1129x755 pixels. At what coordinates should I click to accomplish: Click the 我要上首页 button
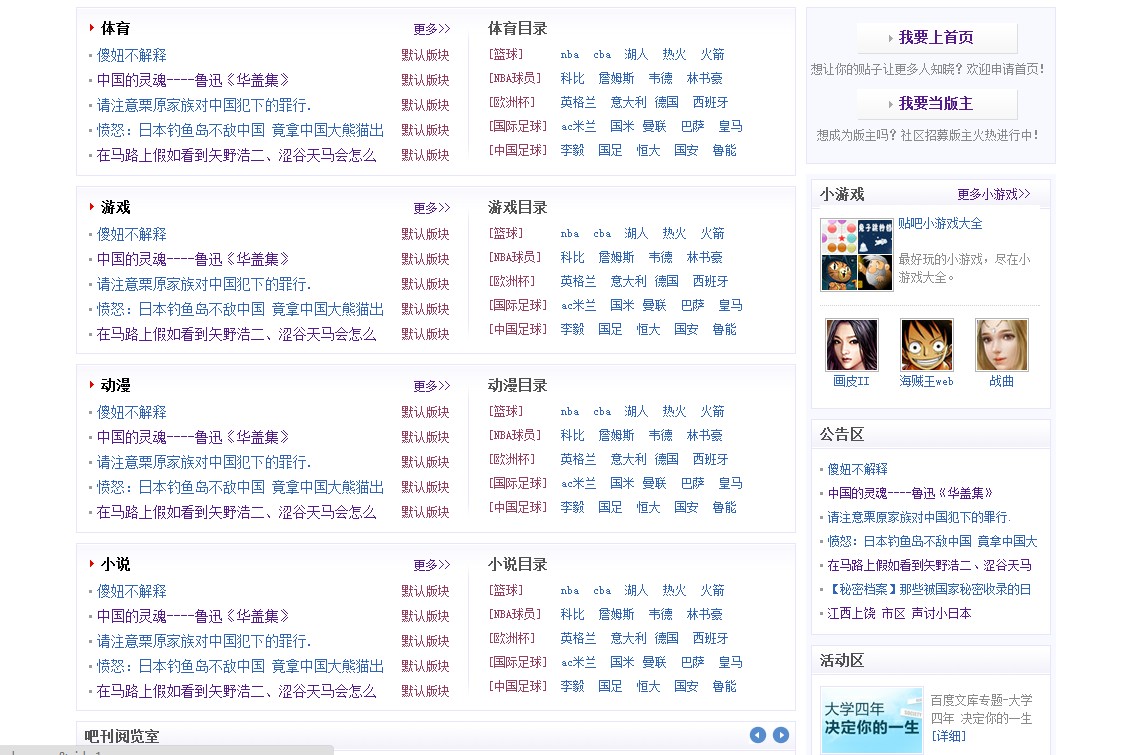(937, 37)
